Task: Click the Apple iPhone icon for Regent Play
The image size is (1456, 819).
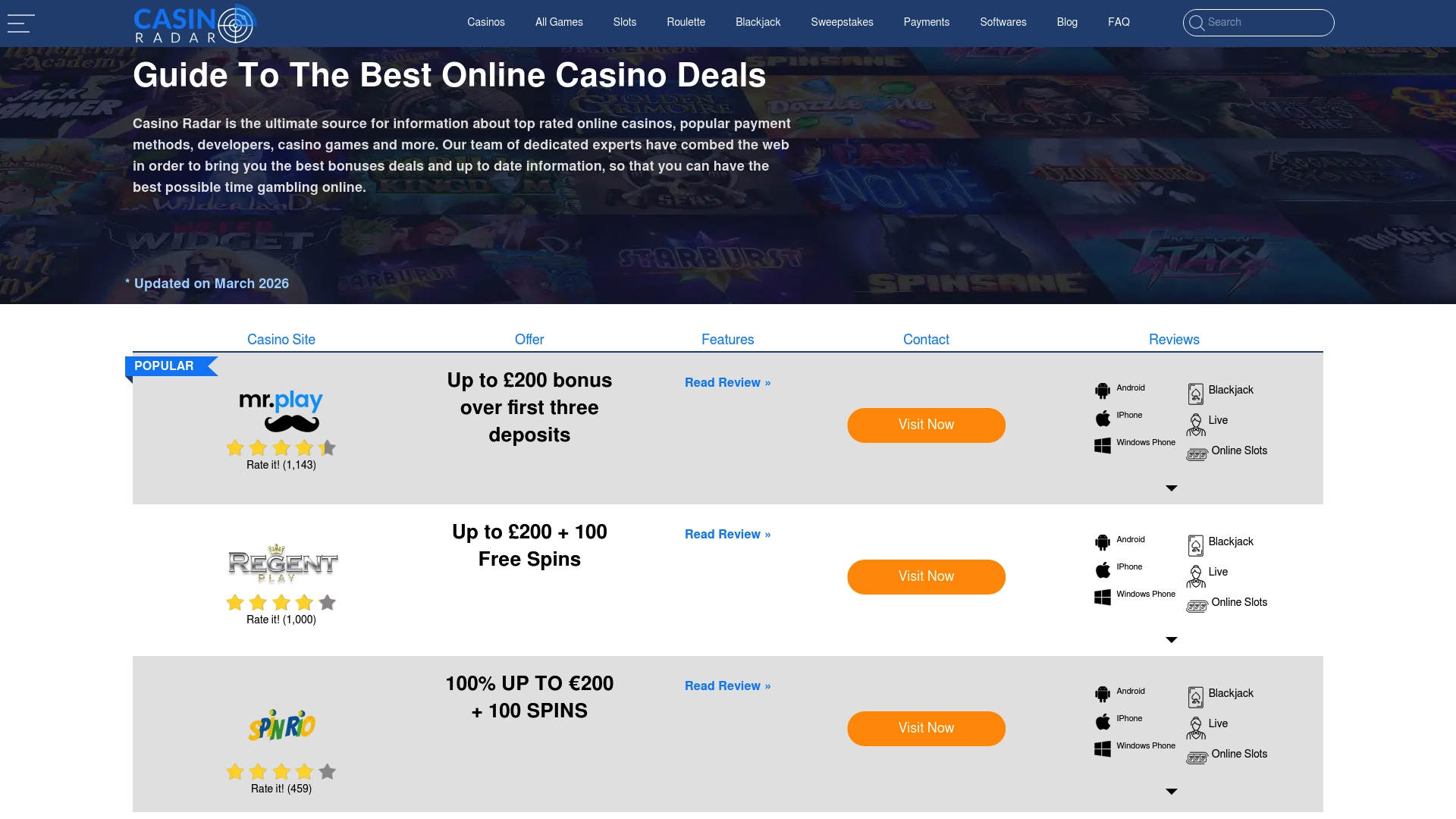Action: click(1103, 570)
